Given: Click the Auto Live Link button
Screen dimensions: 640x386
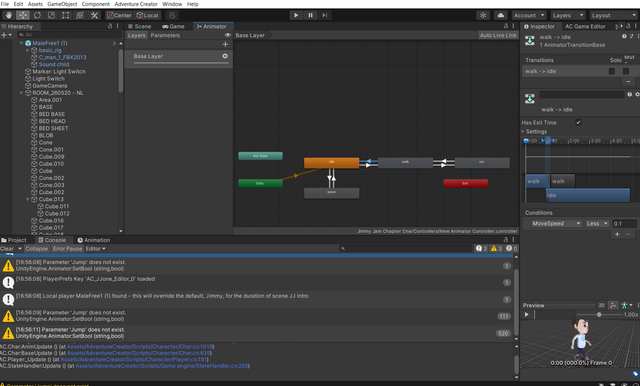Looking at the screenshot, I should (498, 35).
